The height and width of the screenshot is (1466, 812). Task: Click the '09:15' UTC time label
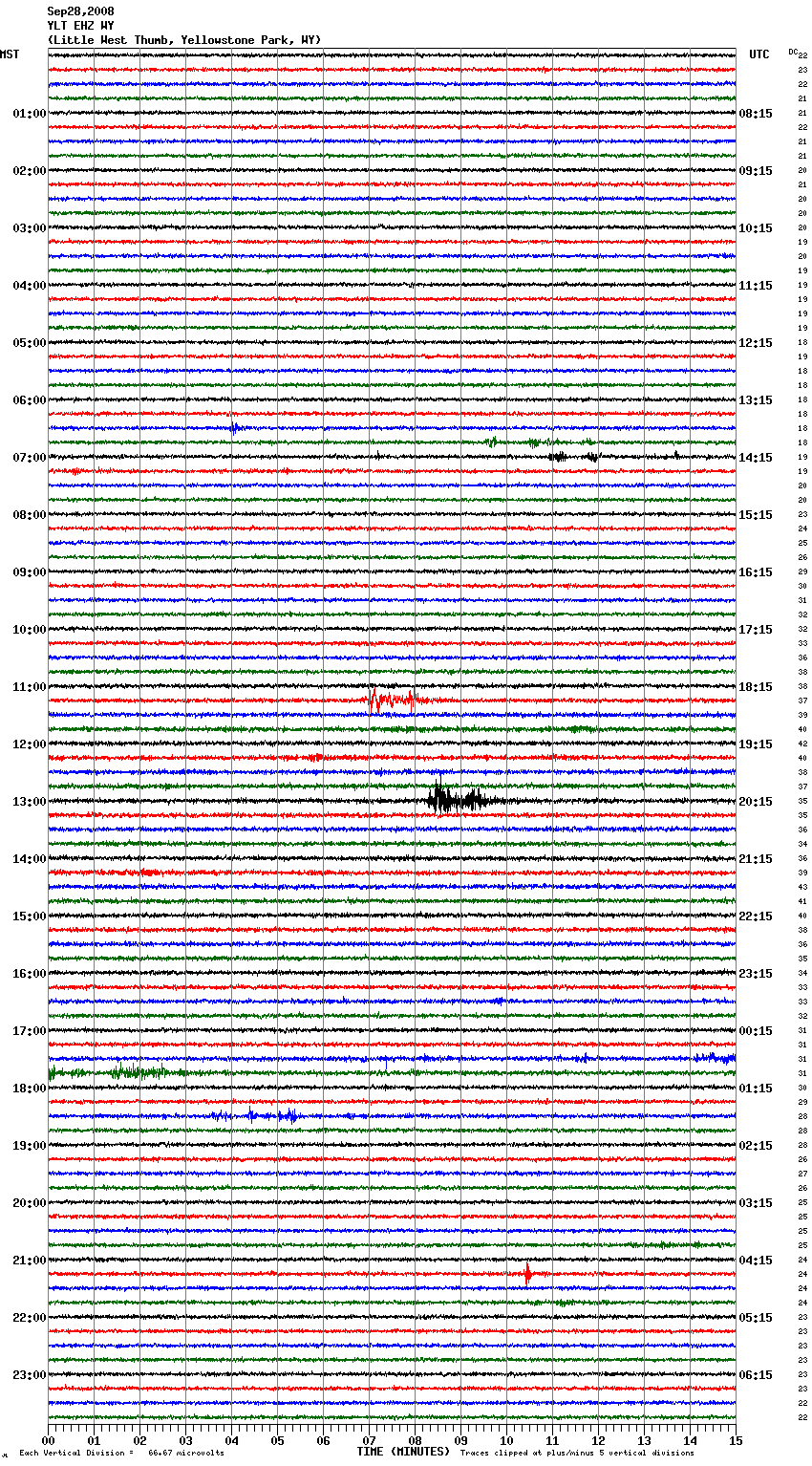(x=756, y=171)
